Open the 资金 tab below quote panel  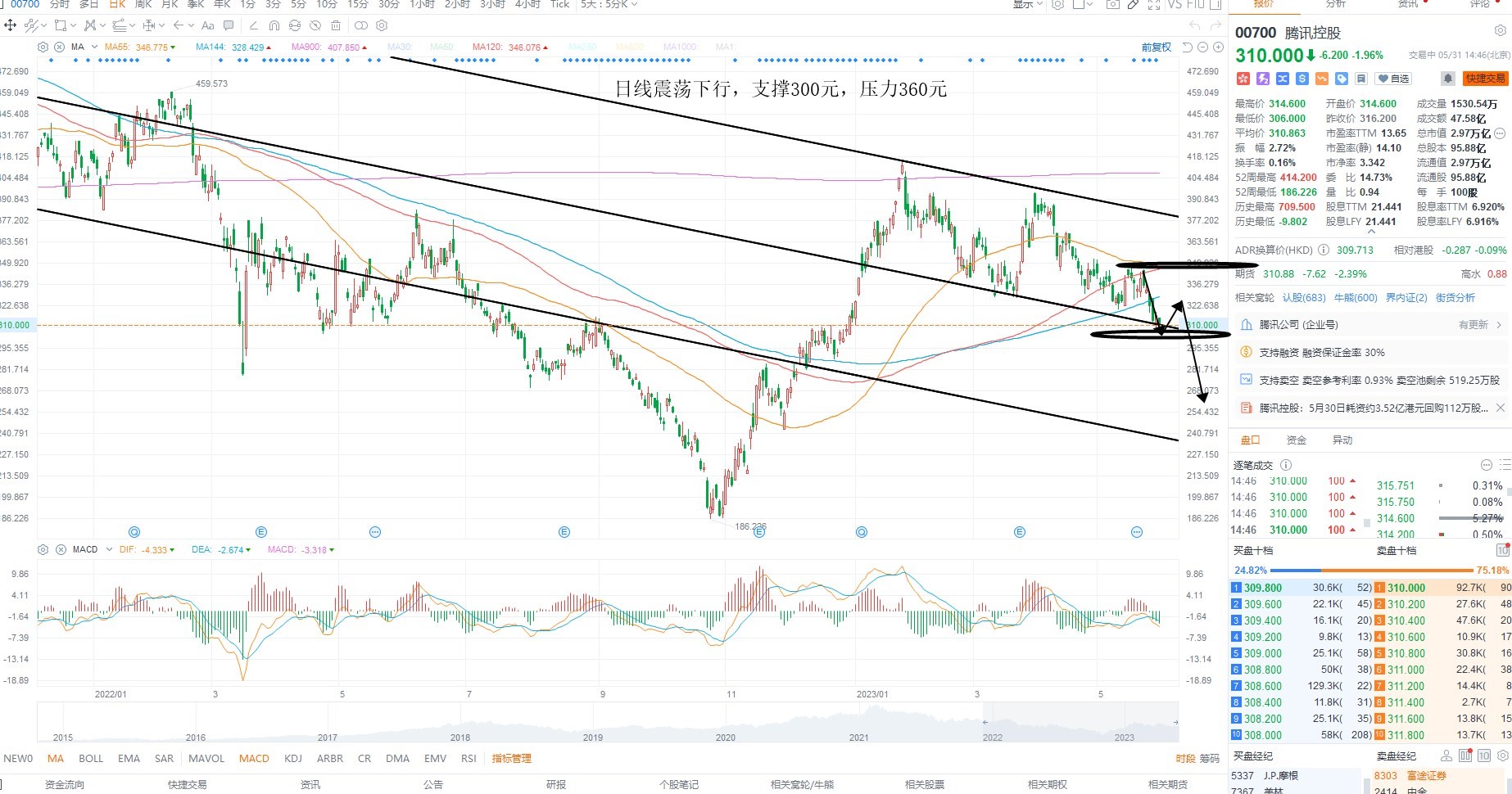click(x=1297, y=440)
